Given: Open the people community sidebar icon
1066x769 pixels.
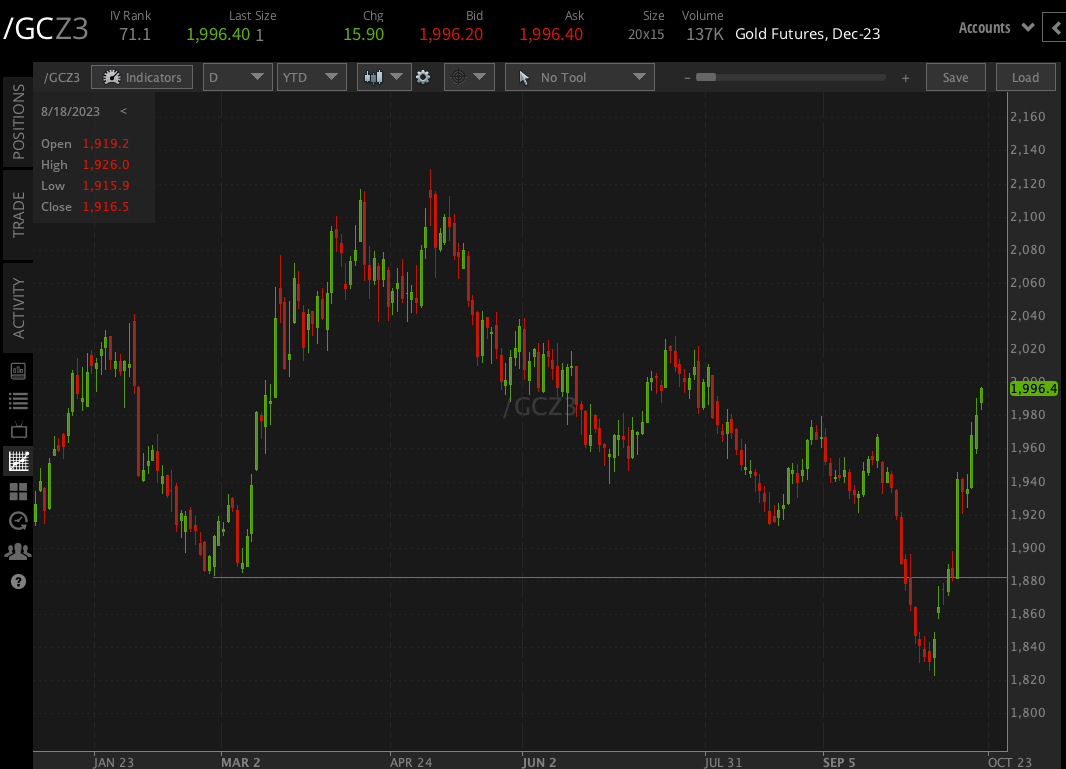Looking at the screenshot, I should pyautogui.click(x=18, y=551).
